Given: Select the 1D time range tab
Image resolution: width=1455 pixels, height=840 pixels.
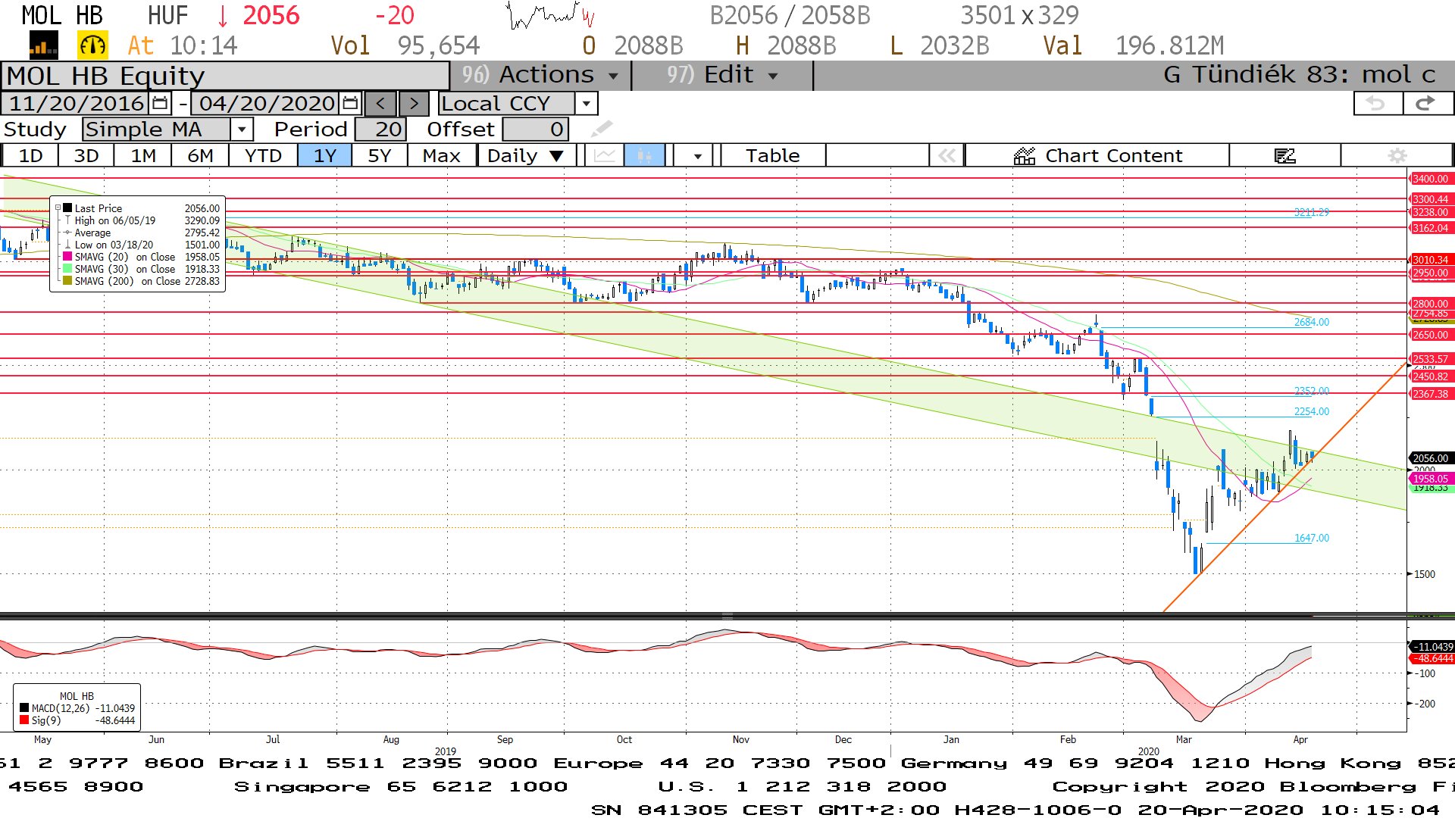Looking at the screenshot, I should click(30, 155).
